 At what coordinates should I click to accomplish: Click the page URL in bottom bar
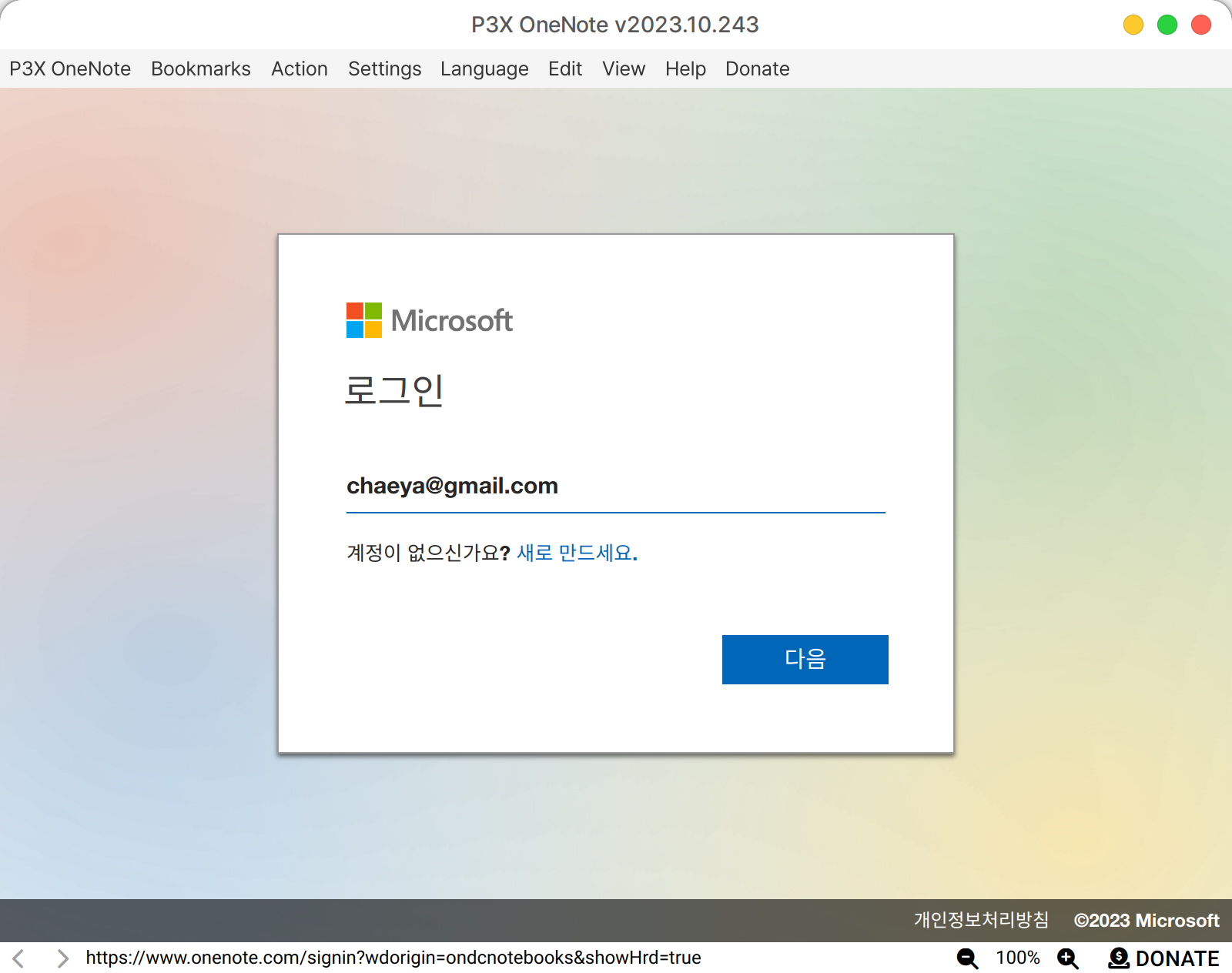click(x=393, y=958)
